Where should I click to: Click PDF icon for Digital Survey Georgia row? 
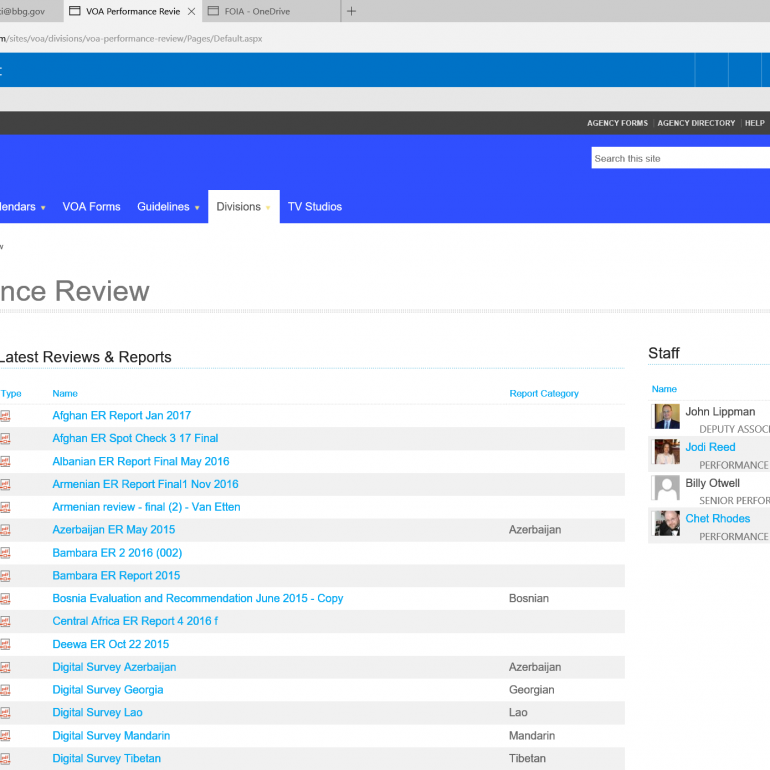coord(5,690)
